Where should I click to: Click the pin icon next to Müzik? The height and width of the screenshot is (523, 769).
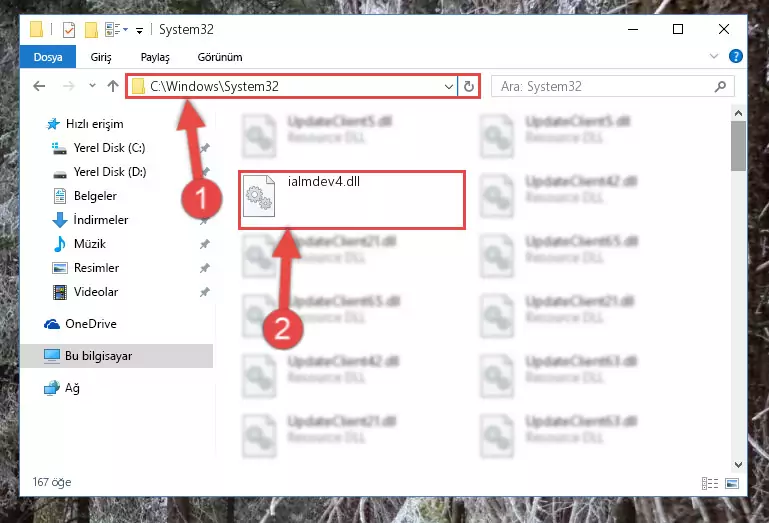pyautogui.click(x=205, y=244)
